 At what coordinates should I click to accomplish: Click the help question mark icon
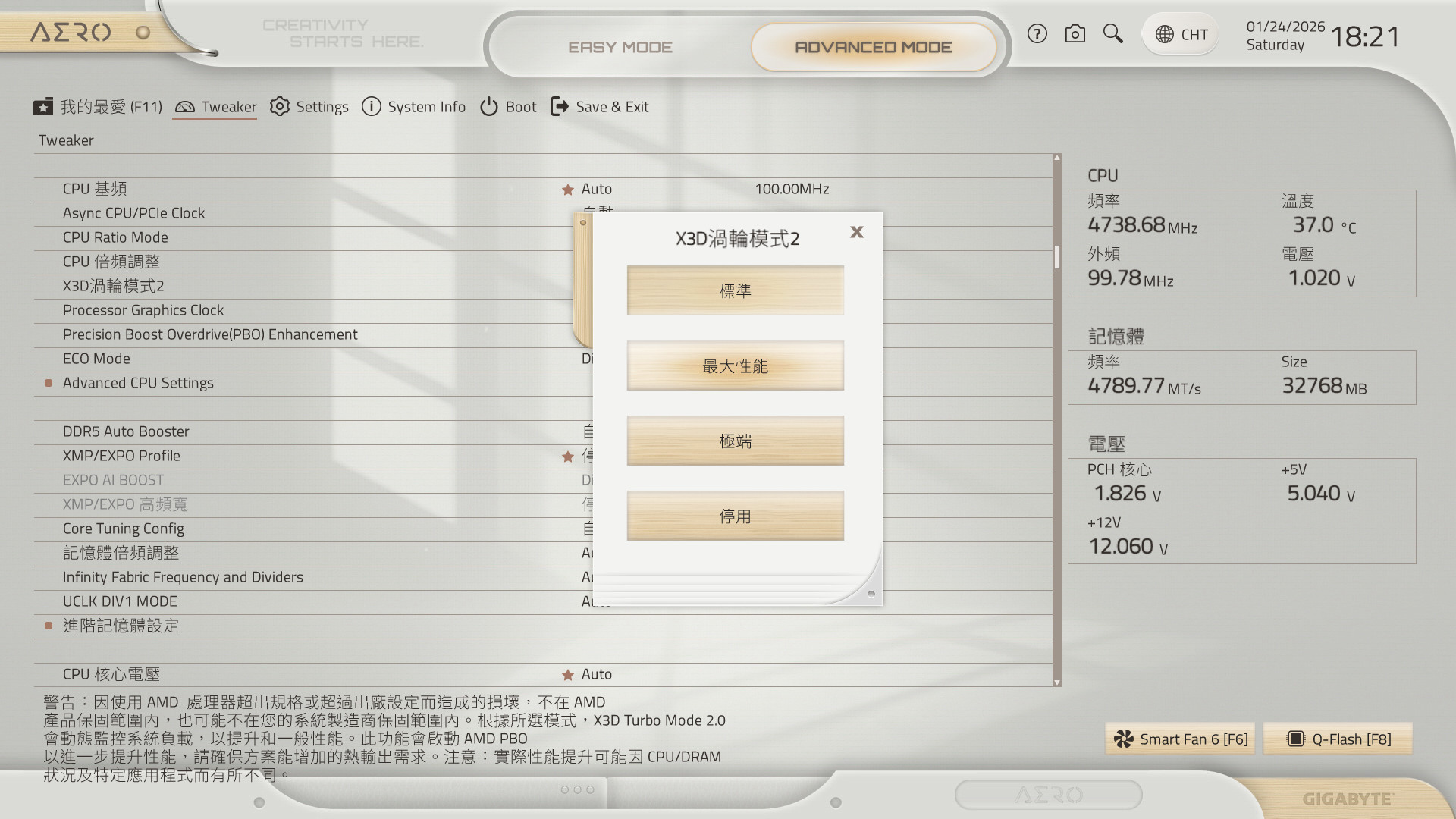(x=1037, y=34)
